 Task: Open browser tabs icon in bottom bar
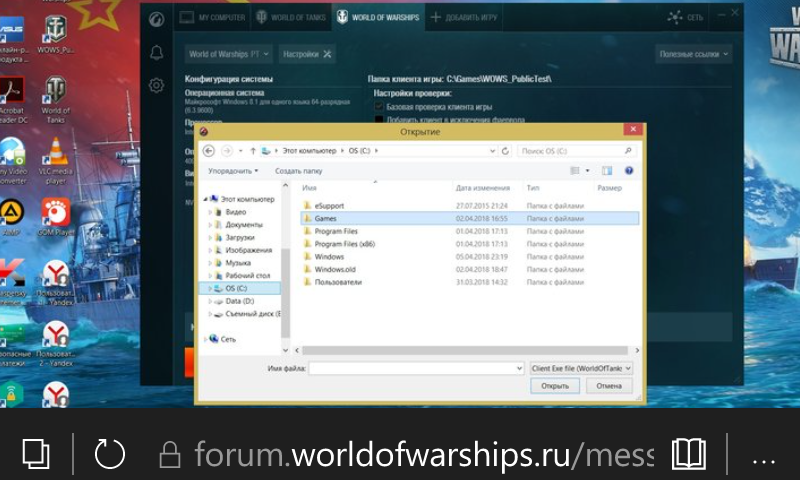click(x=36, y=453)
